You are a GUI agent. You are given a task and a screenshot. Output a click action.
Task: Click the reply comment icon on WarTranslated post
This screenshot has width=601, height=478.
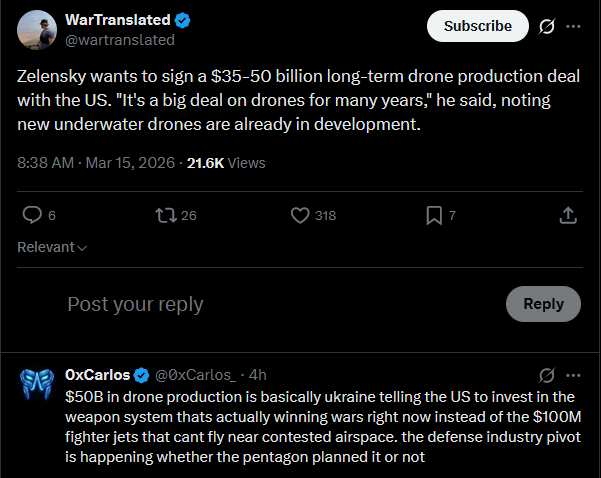(32, 215)
